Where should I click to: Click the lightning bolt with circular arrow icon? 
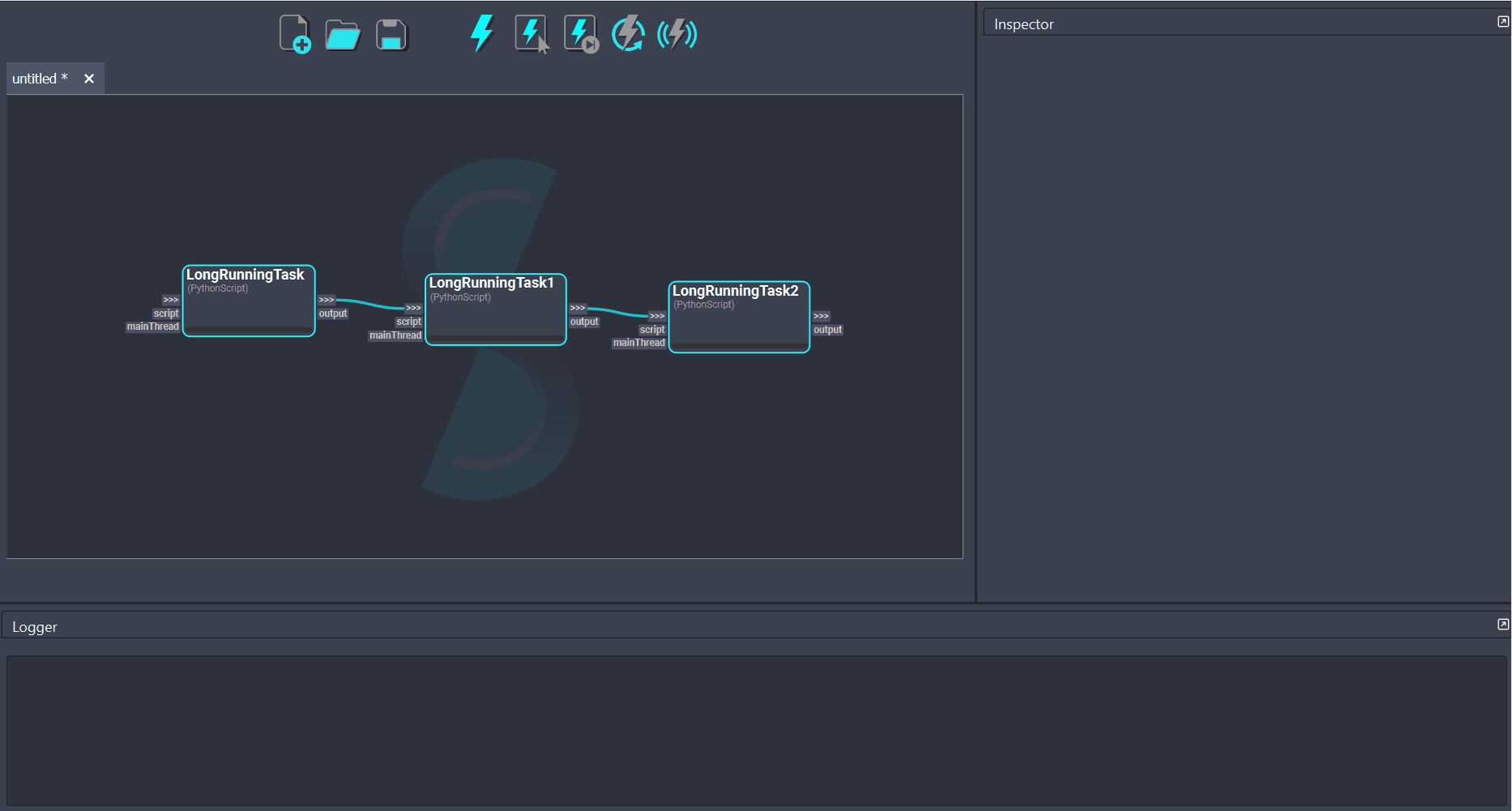point(628,34)
